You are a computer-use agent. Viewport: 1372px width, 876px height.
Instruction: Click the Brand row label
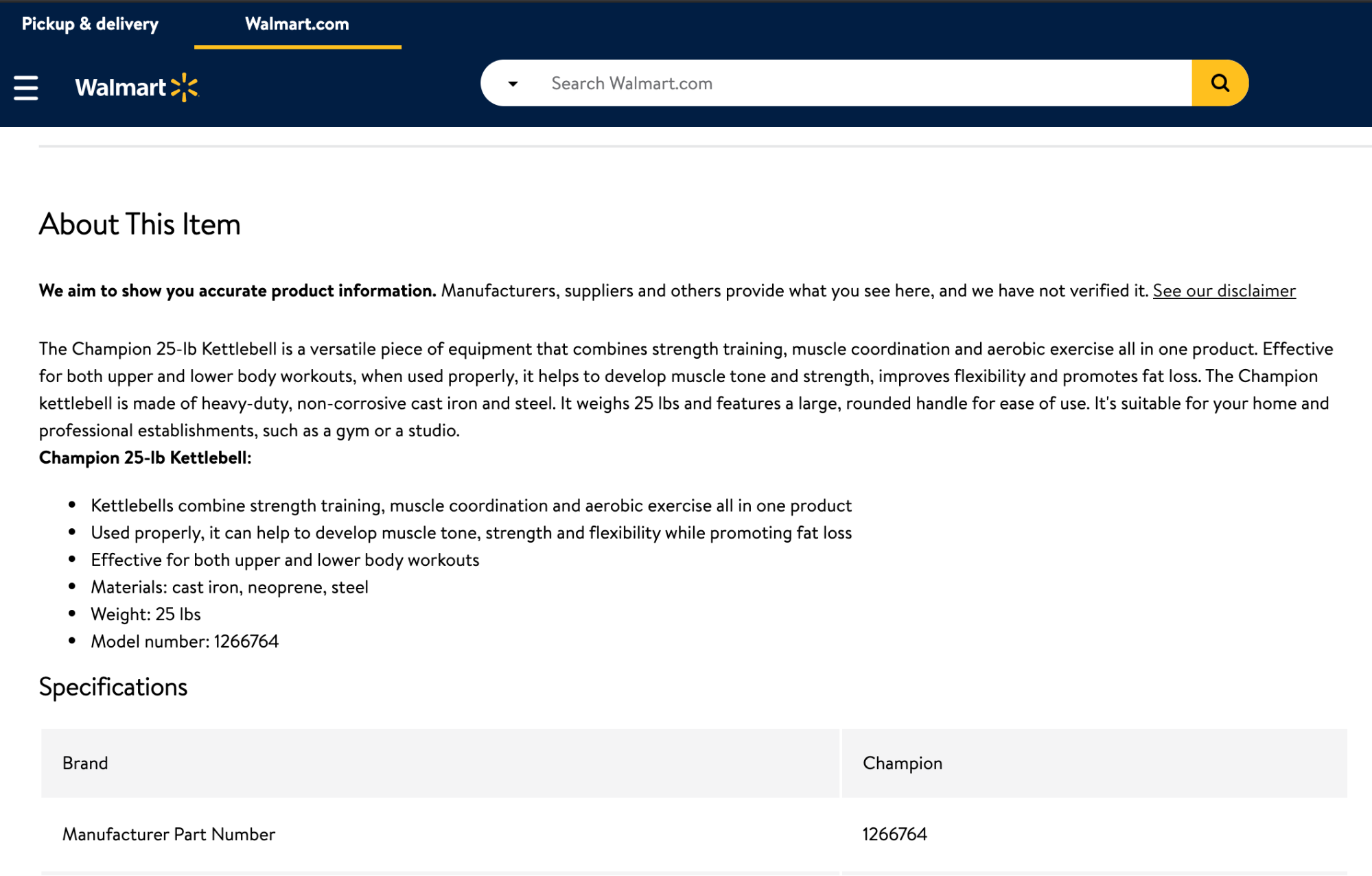click(85, 763)
